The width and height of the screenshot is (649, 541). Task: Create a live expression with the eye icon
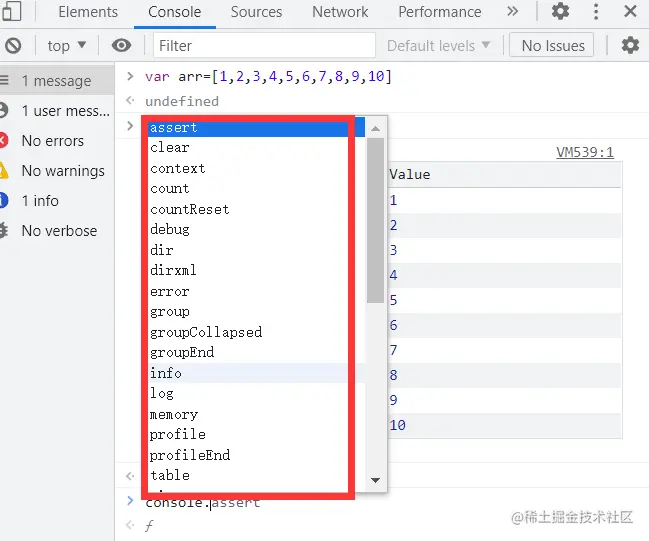[121, 46]
